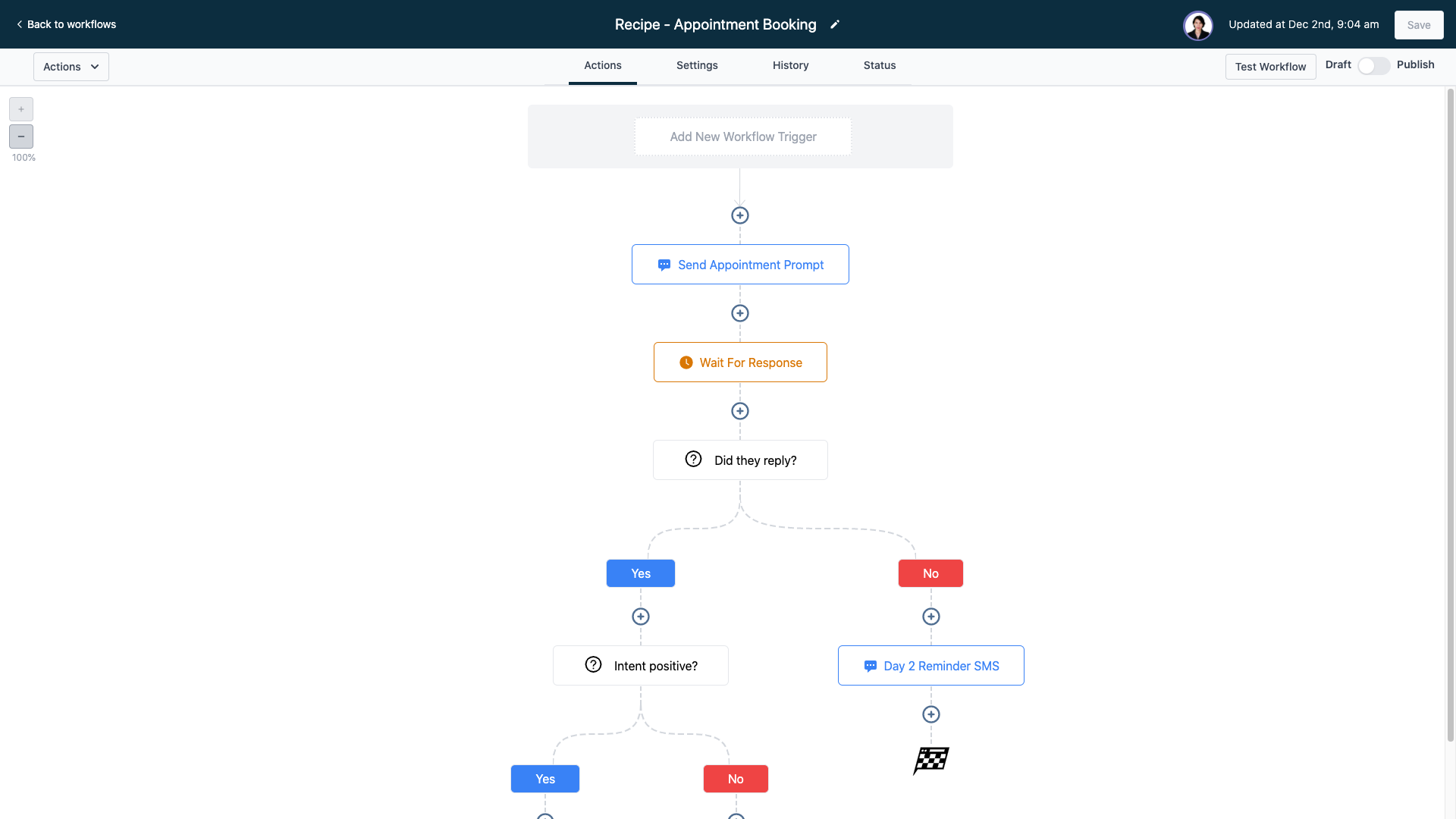Click the zoom out minus button
The width and height of the screenshot is (1456, 819).
(x=21, y=136)
